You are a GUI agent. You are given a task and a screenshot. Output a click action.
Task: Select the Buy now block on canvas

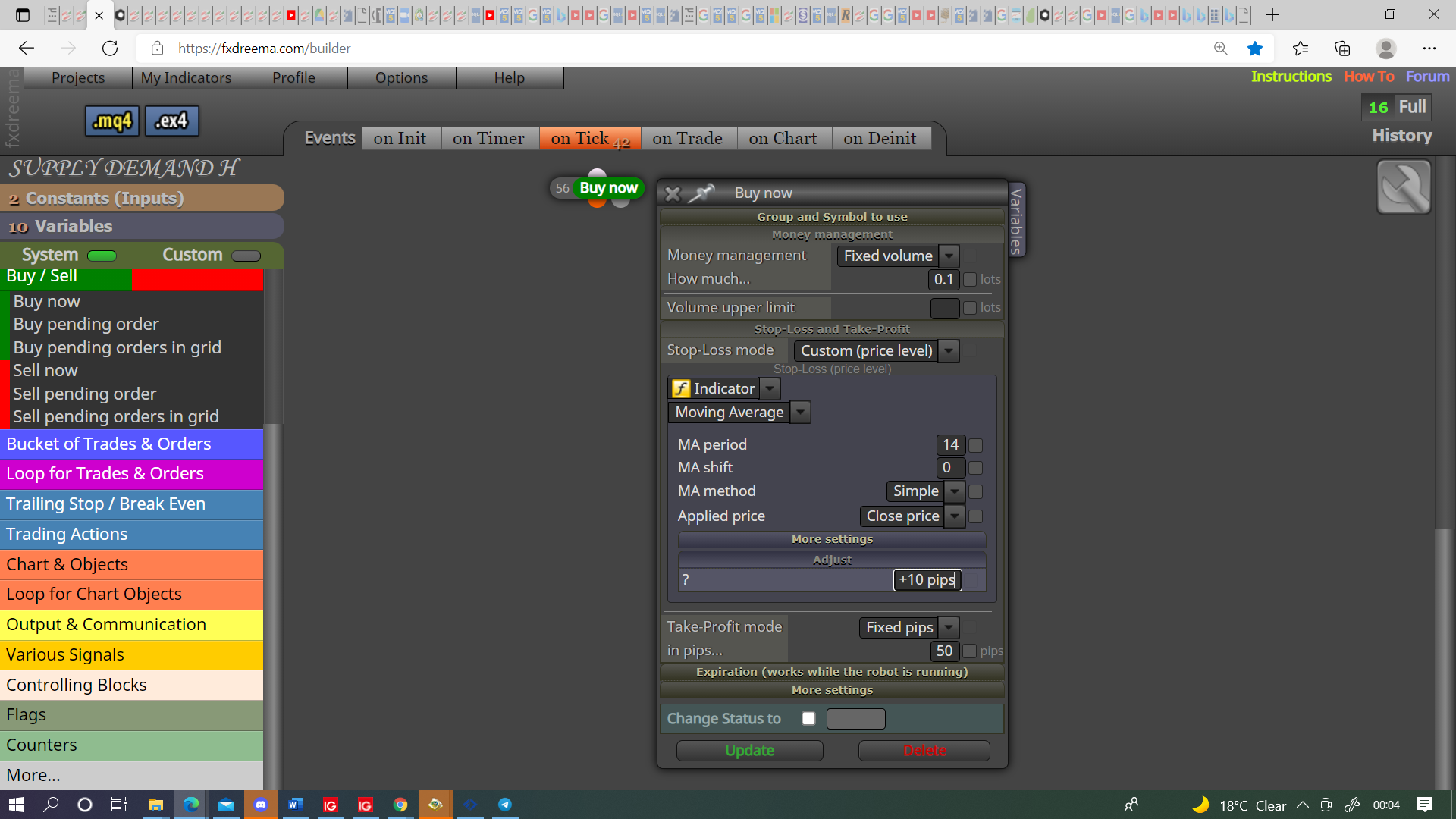(x=607, y=188)
